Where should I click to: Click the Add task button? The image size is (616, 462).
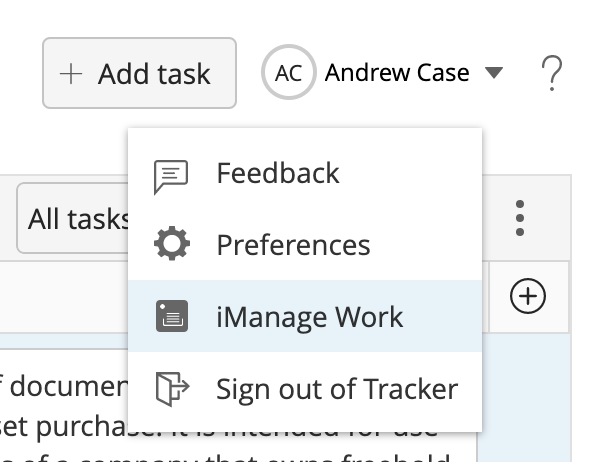pyautogui.click(x=139, y=73)
